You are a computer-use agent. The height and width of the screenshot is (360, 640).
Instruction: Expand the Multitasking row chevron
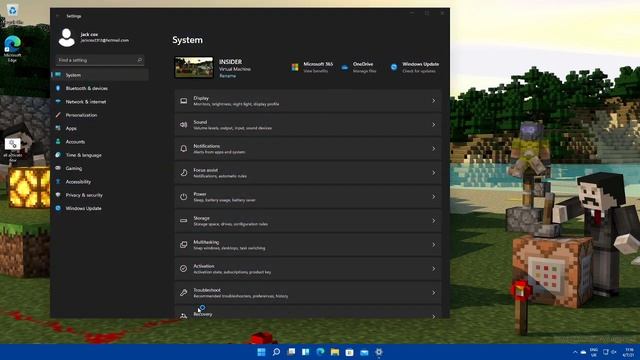click(433, 244)
